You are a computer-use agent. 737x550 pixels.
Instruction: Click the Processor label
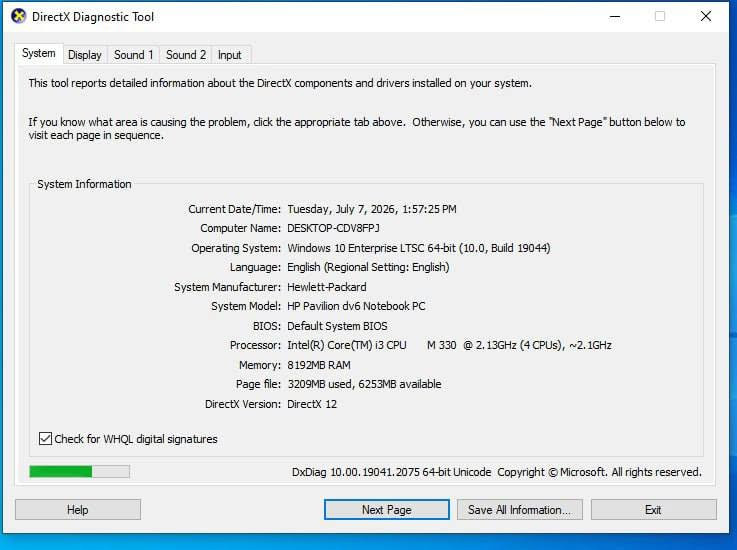255,345
